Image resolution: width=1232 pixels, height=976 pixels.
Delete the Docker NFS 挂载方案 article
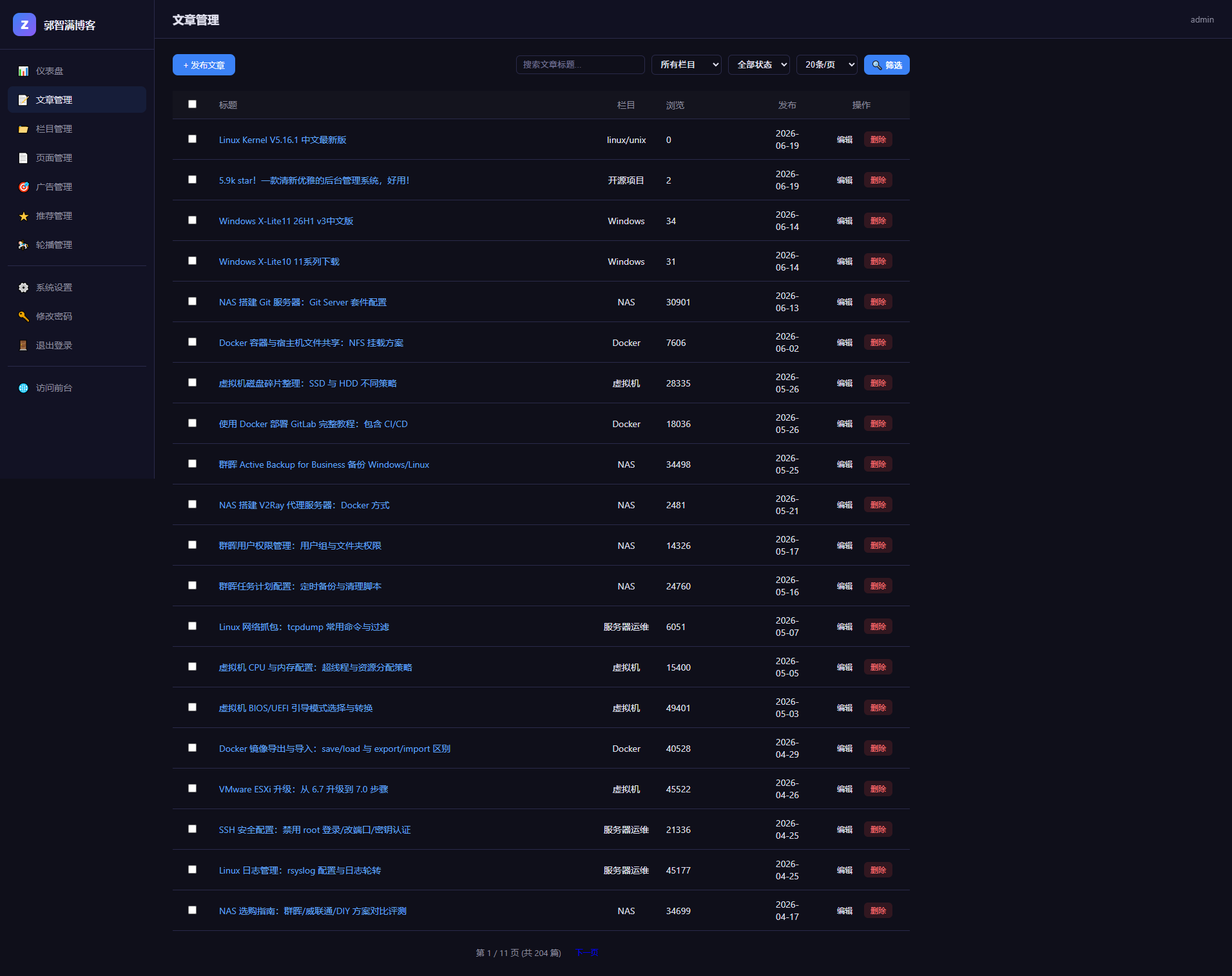click(878, 343)
